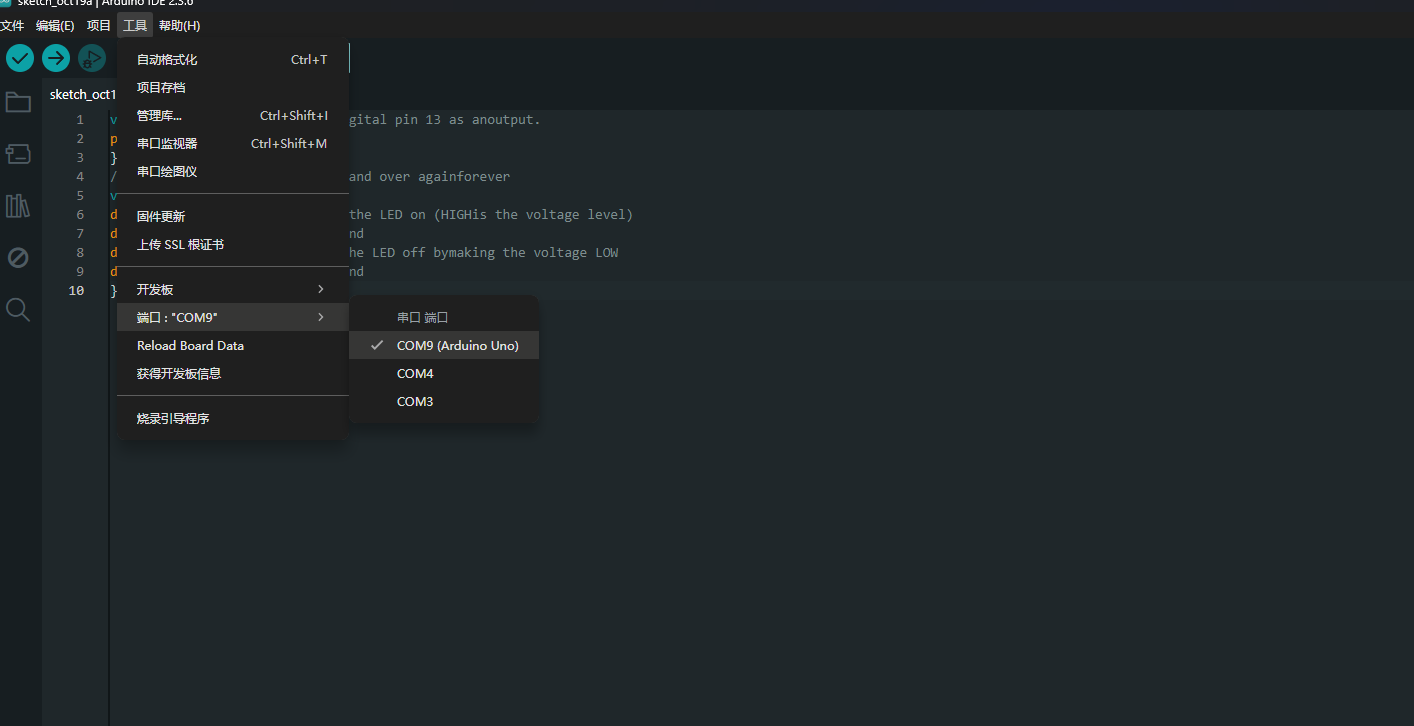Viewport: 1414px width, 726px height.
Task: Open 管理库... menu entry
Action: (233, 116)
